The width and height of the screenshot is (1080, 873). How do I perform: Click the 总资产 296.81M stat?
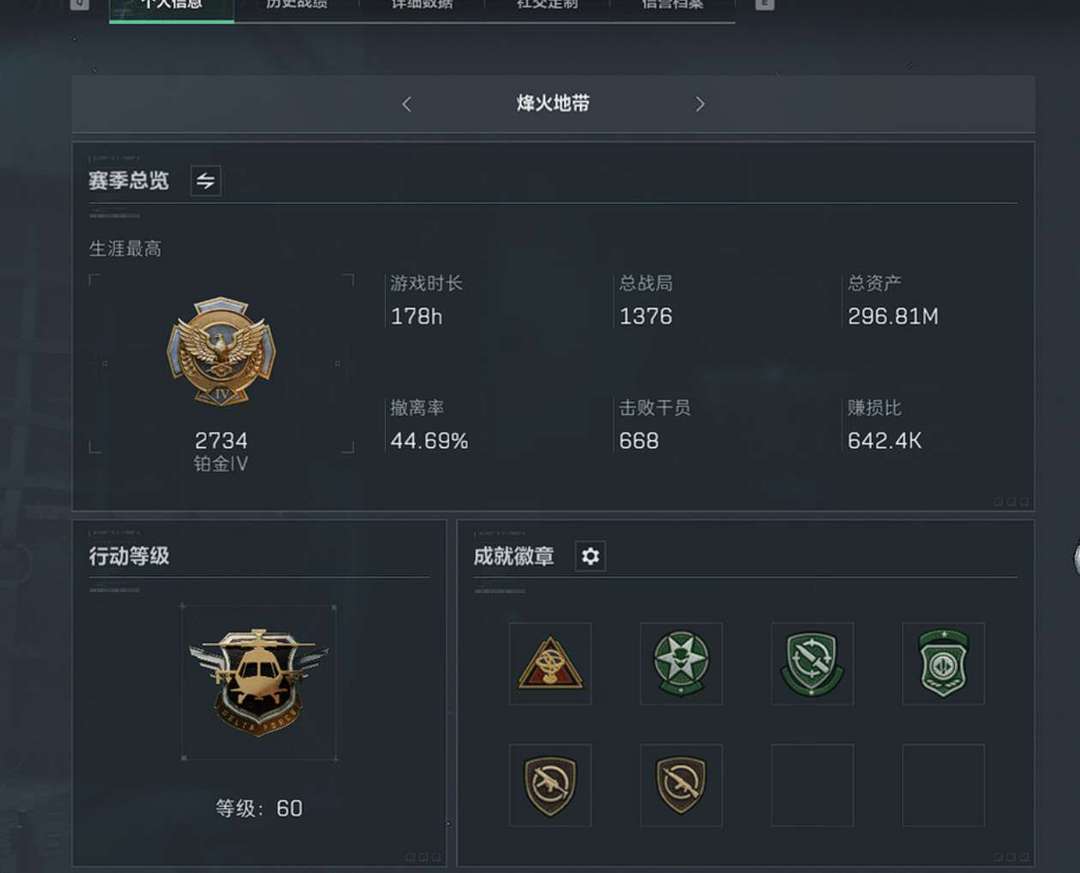point(893,300)
